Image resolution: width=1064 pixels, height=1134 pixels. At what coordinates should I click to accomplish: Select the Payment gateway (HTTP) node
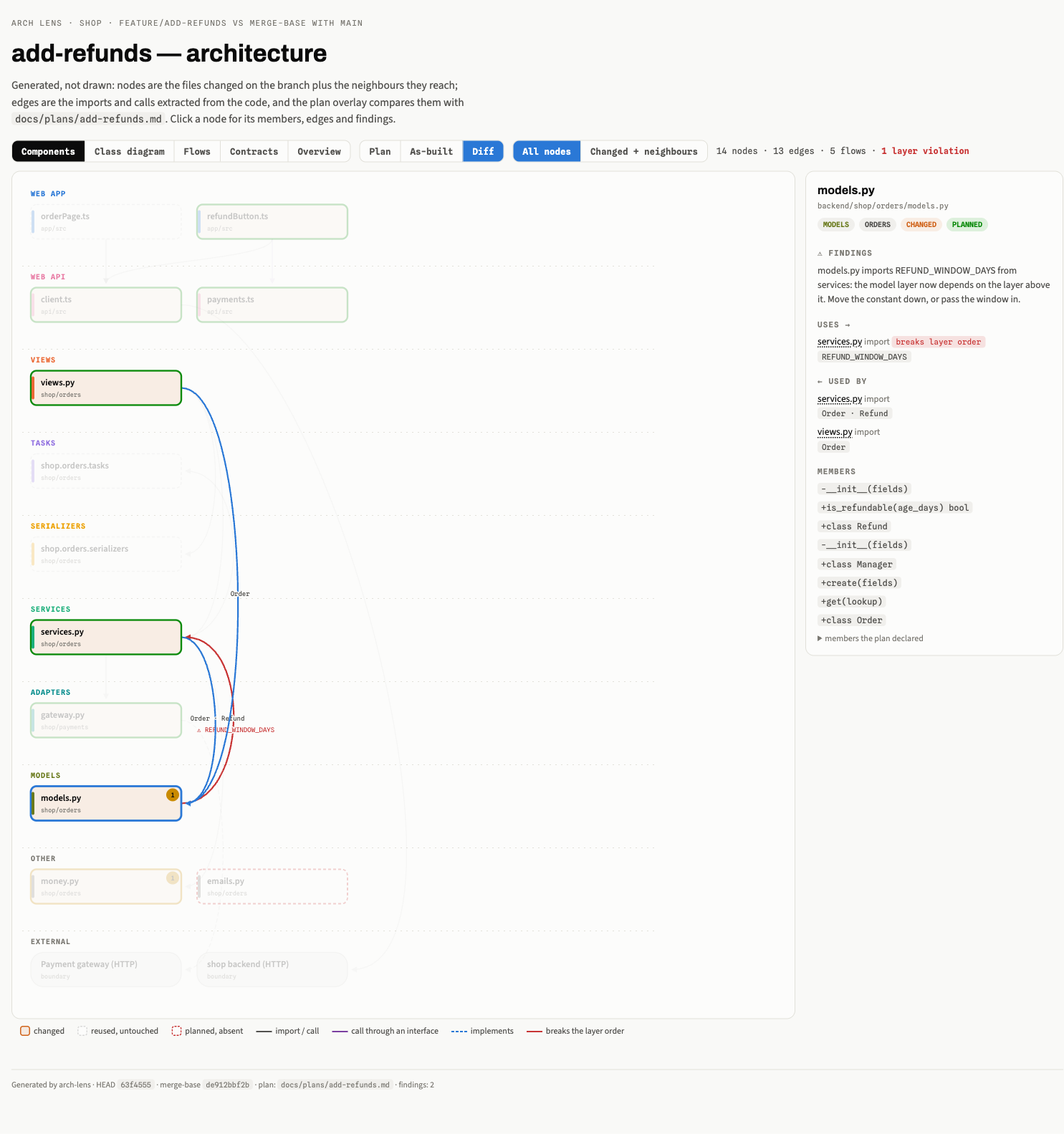point(106,969)
